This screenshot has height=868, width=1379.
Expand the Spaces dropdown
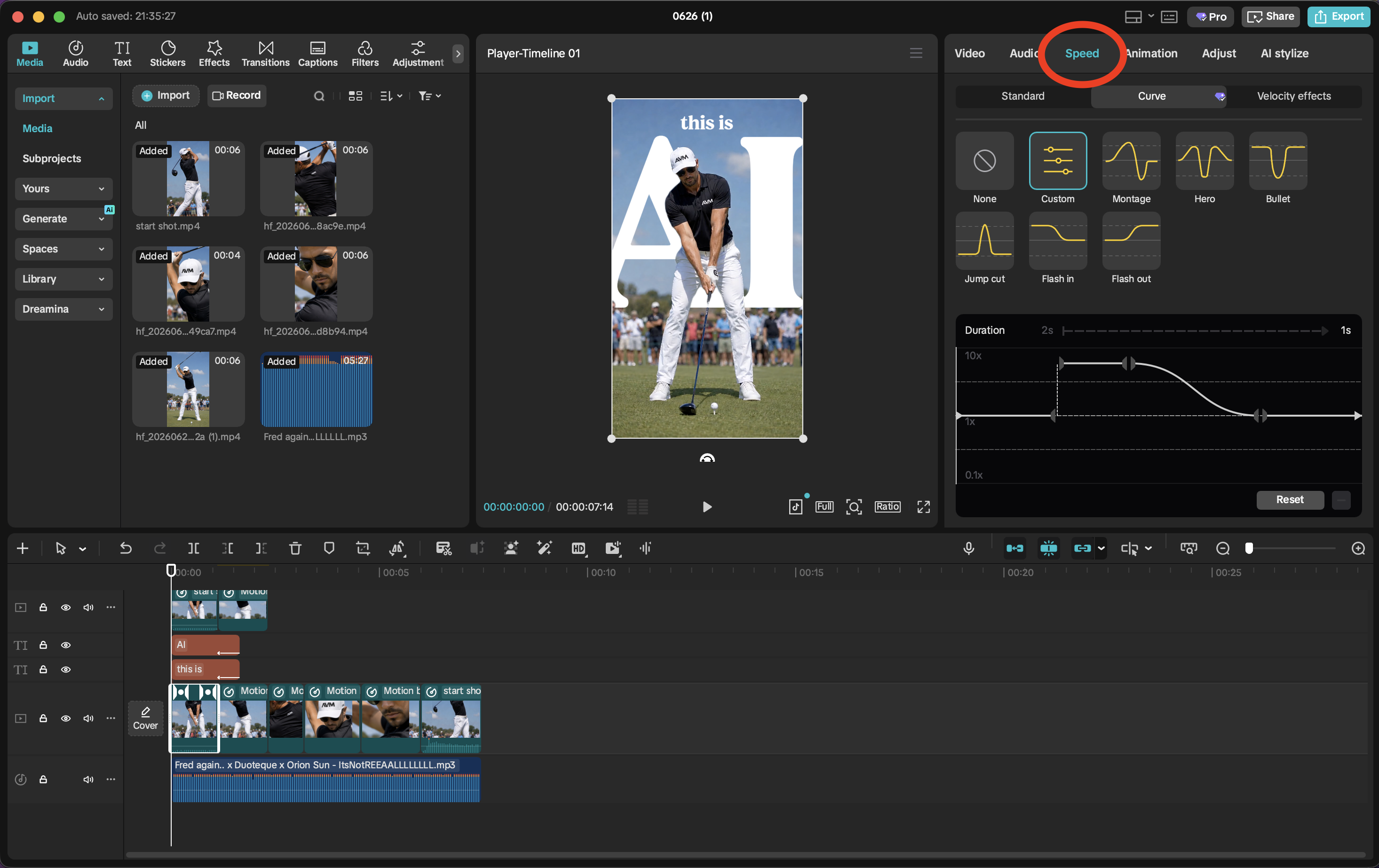click(63, 249)
